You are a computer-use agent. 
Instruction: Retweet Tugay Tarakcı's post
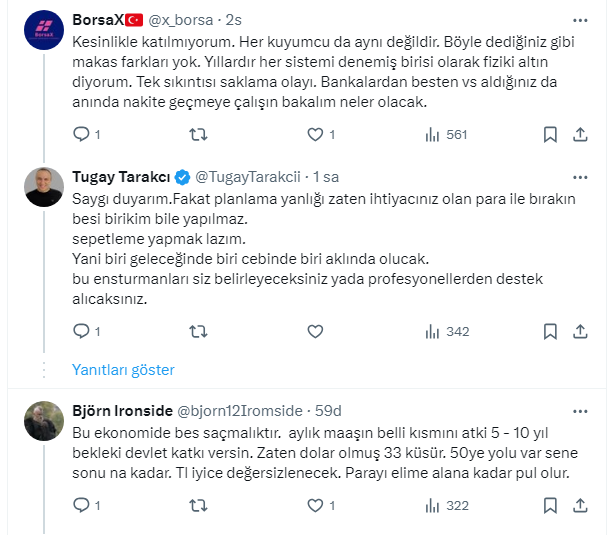pyautogui.click(x=198, y=330)
